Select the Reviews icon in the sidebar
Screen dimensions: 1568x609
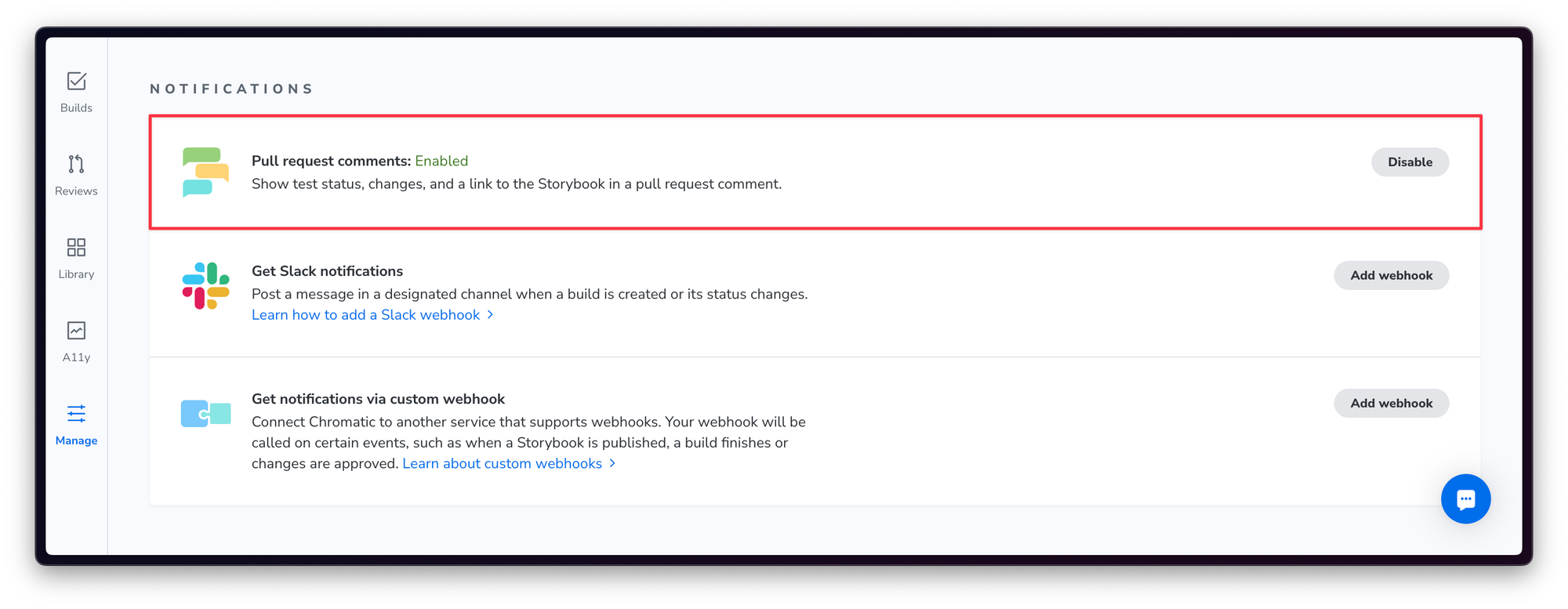(x=75, y=172)
